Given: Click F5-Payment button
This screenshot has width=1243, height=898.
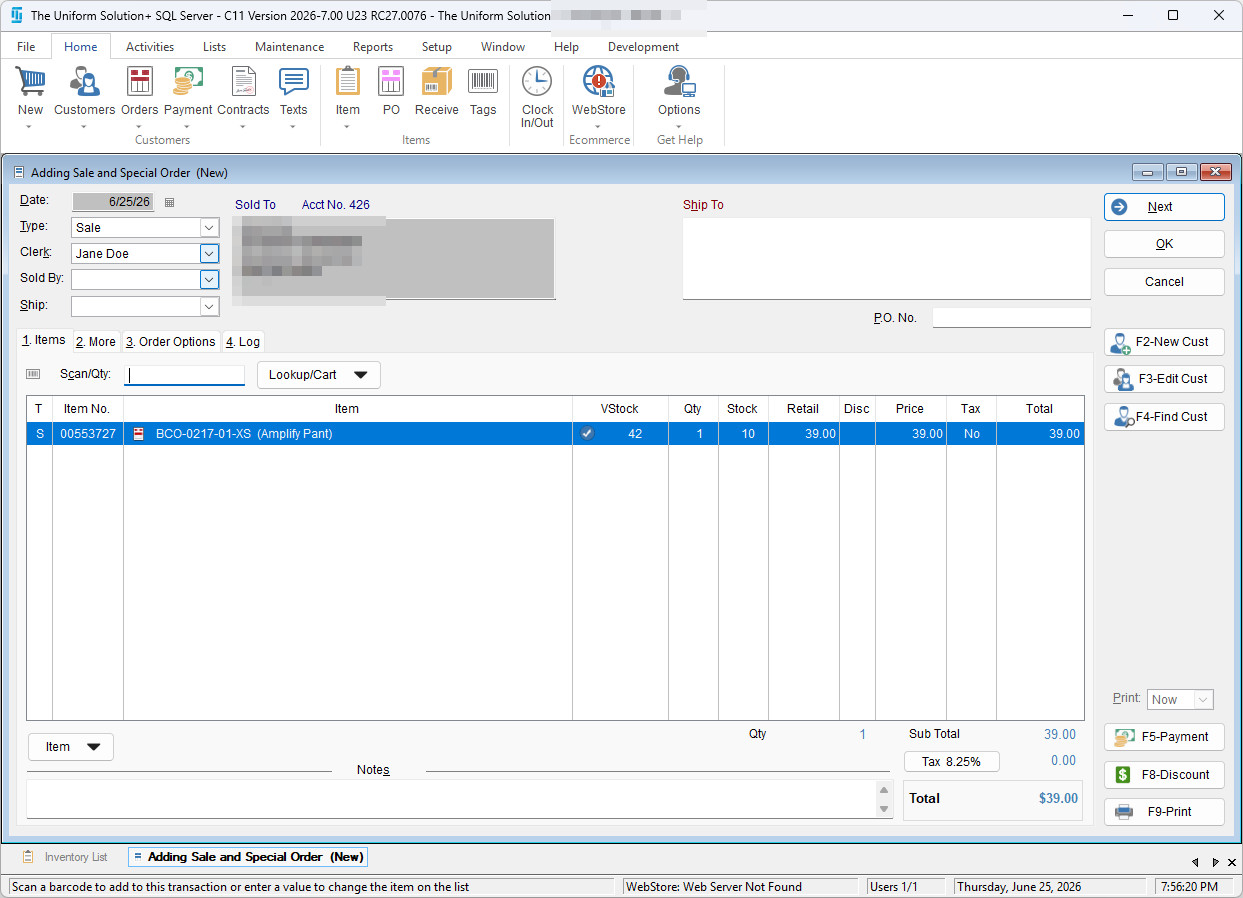Looking at the screenshot, I should (1164, 737).
